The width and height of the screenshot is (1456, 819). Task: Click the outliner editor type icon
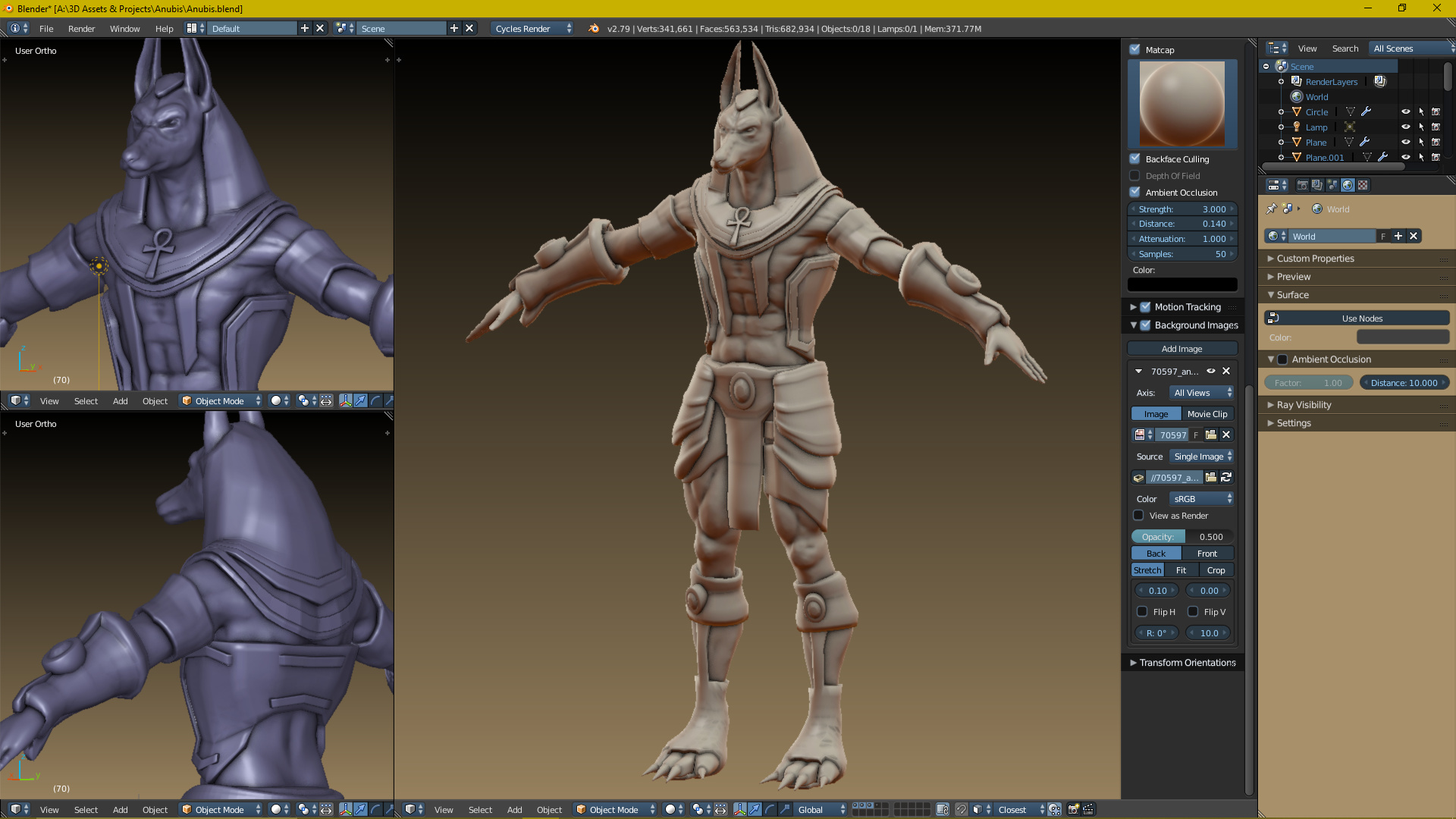(1277, 48)
